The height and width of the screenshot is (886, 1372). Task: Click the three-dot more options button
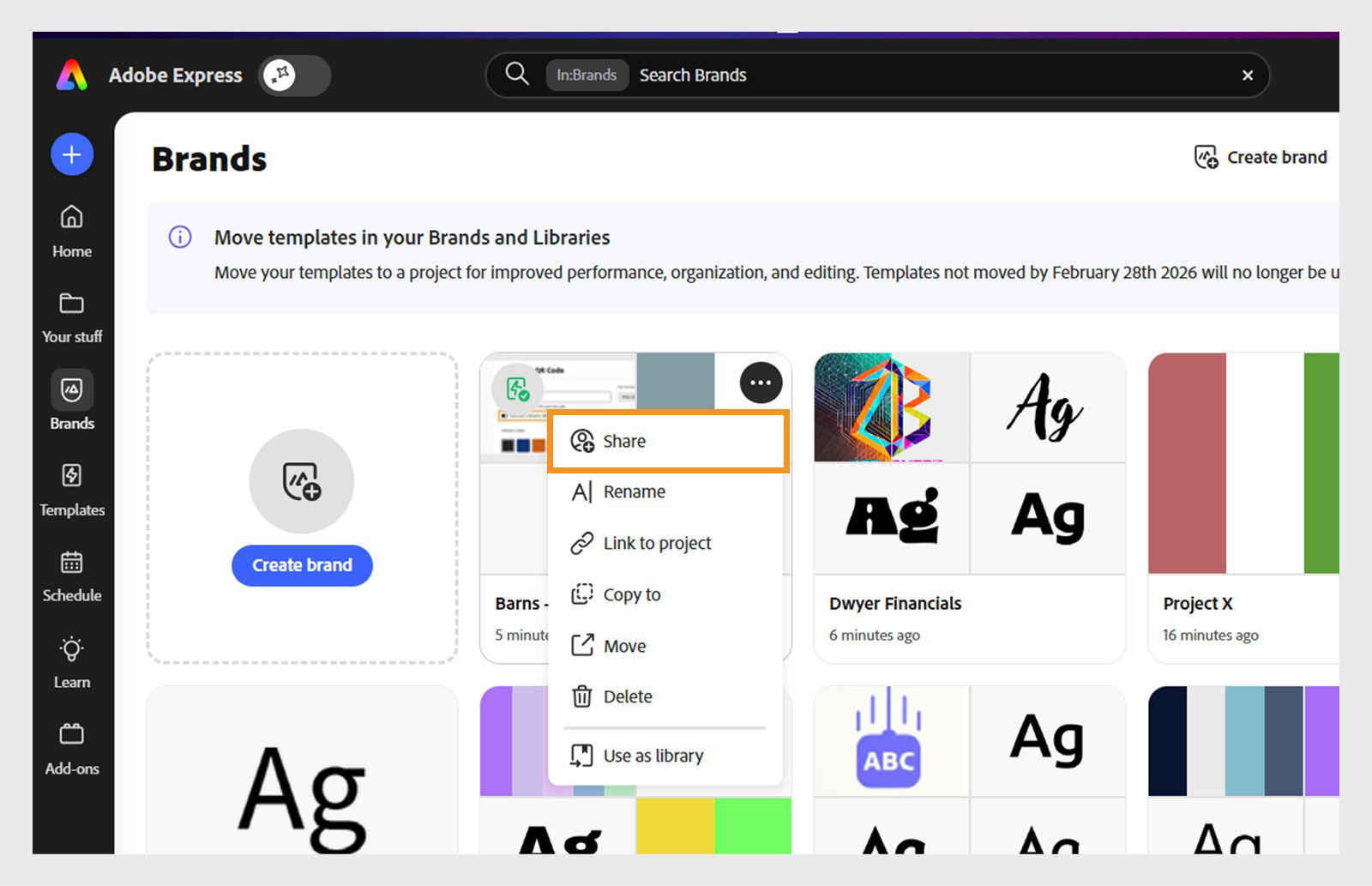pyautogui.click(x=761, y=383)
